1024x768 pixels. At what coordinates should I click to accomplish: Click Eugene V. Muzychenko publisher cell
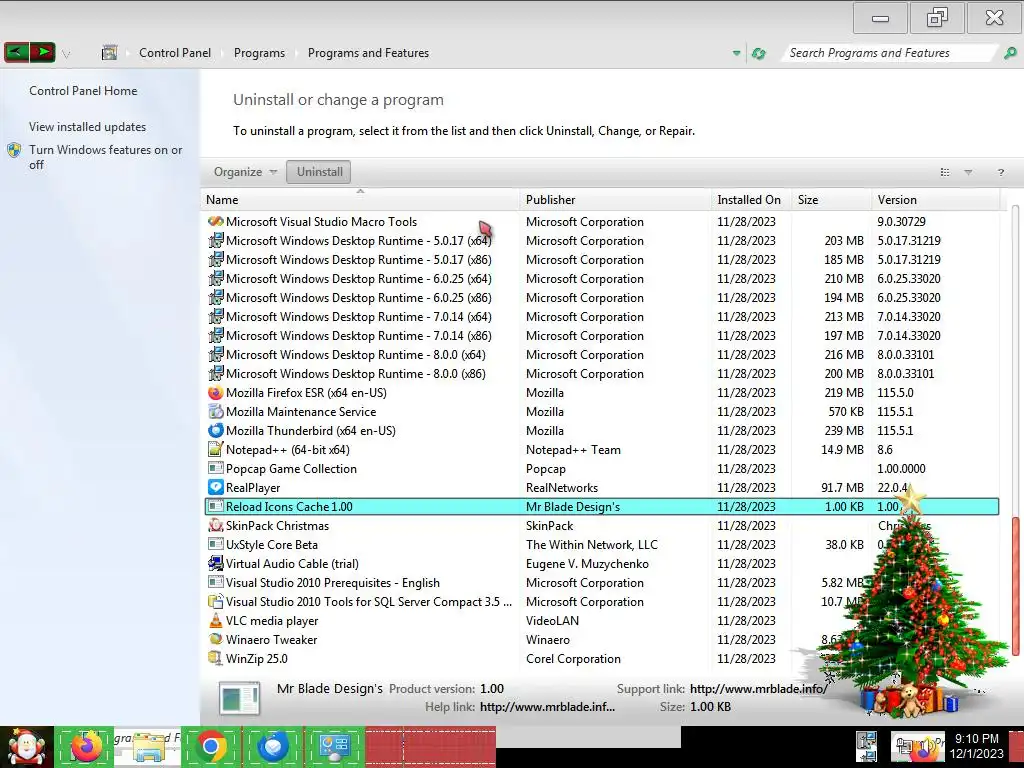(587, 564)
